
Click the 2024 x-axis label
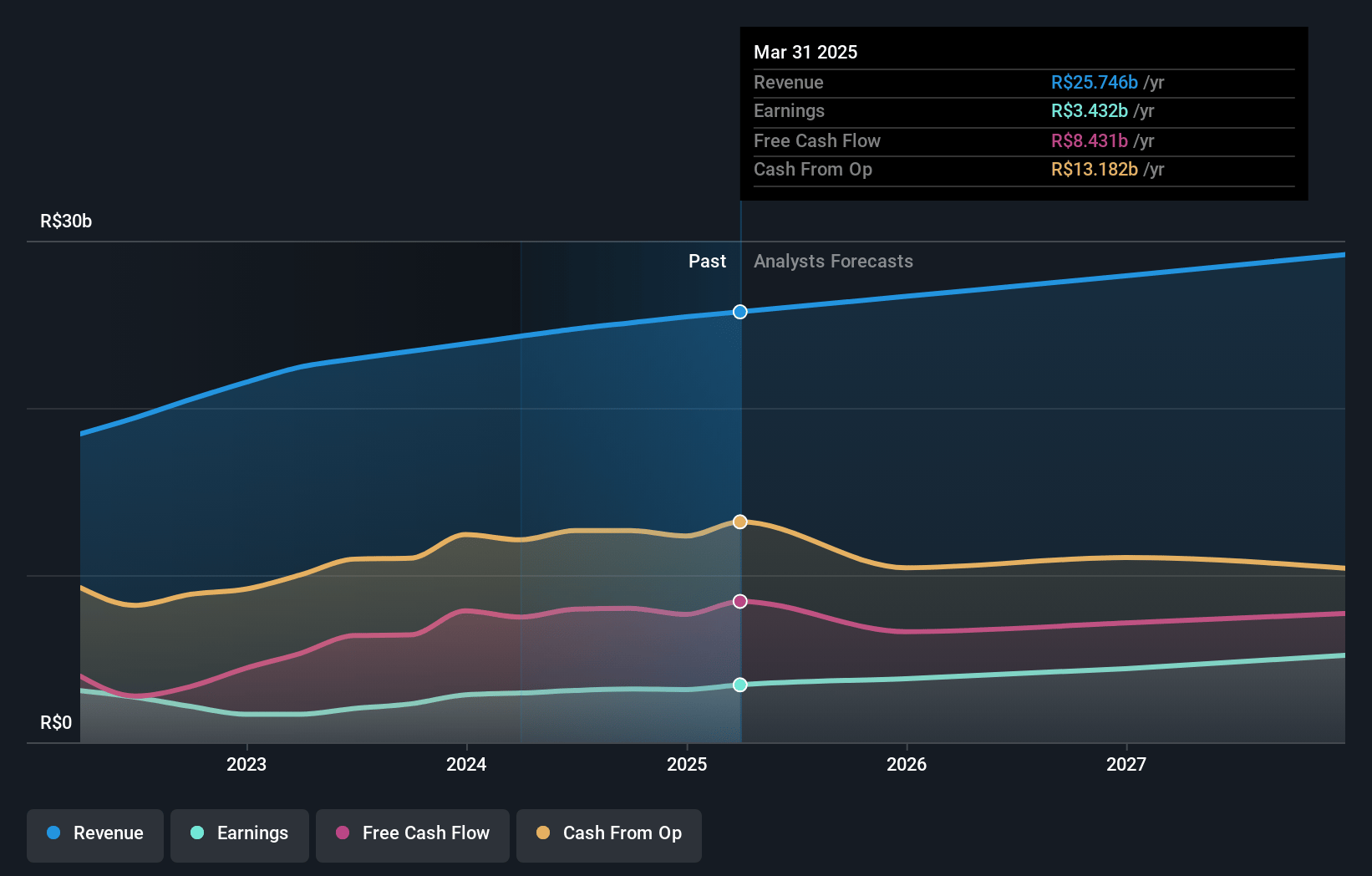466,764
